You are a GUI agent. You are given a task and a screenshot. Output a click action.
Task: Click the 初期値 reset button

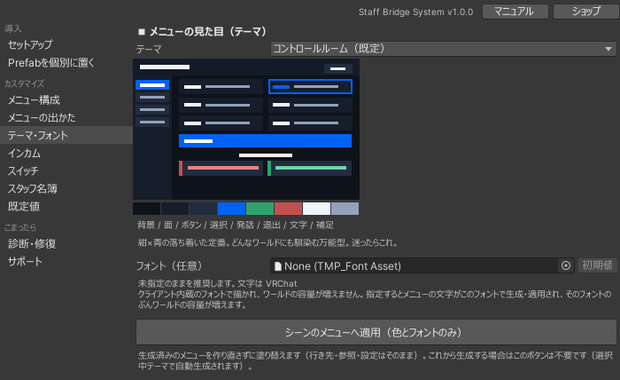(597, 265)
